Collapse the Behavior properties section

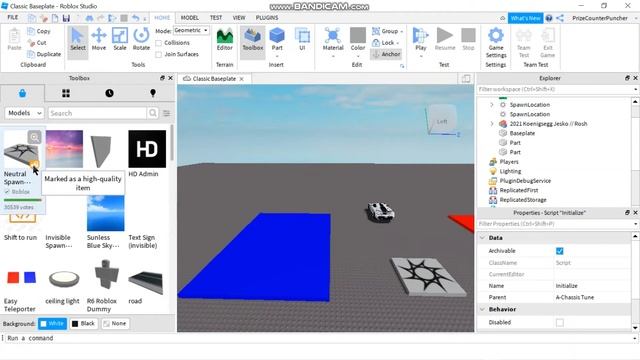482,309
